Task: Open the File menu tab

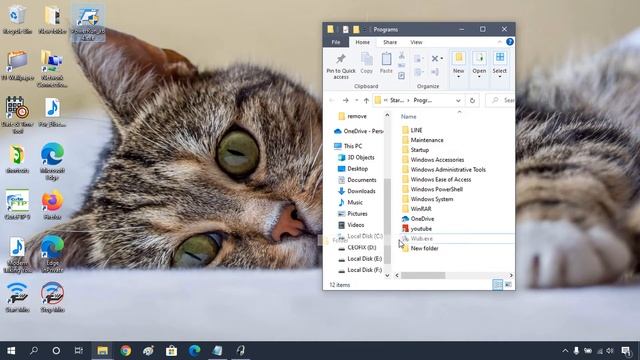Action: click(x=336, y=42)
